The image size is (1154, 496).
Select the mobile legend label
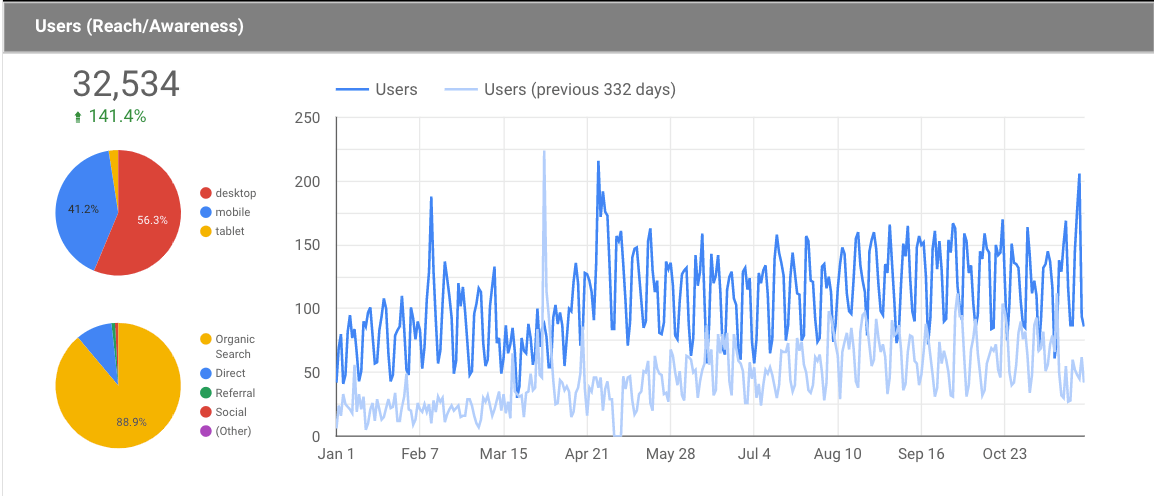(233, 213)
